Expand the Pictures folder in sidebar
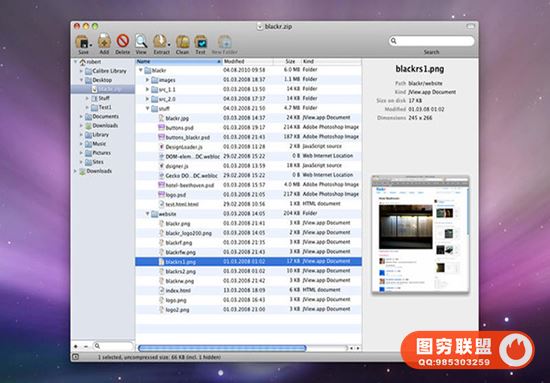Screen dimensions: 550x383 [81, 153]
